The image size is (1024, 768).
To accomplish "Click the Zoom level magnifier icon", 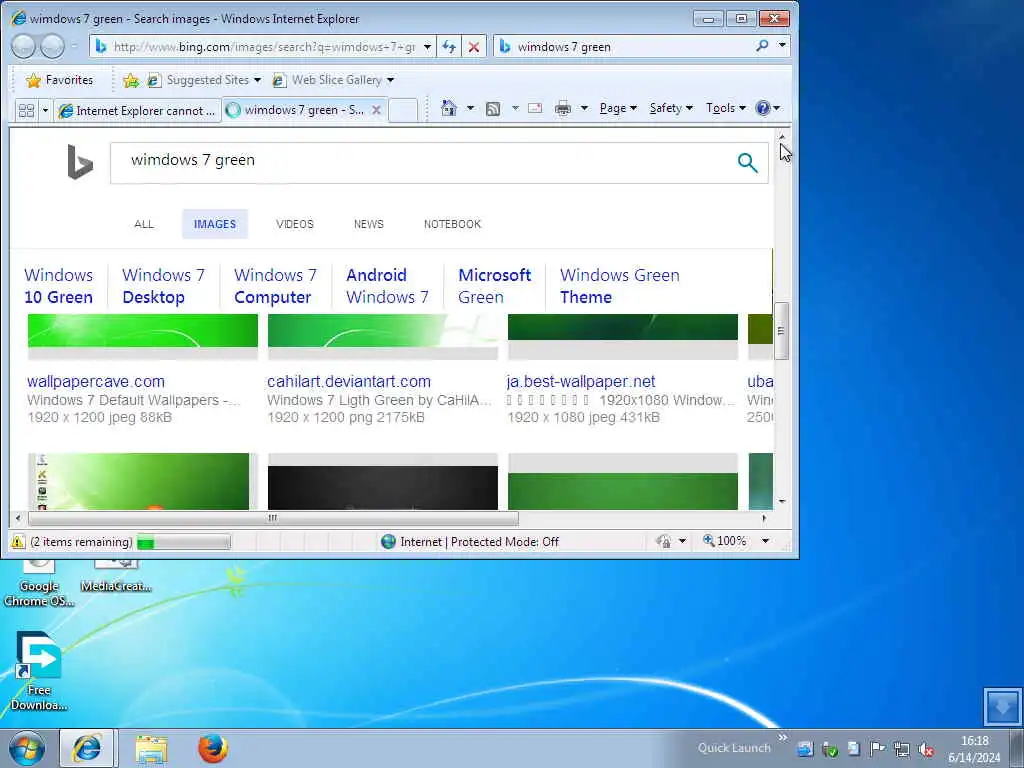I will 708,540.
